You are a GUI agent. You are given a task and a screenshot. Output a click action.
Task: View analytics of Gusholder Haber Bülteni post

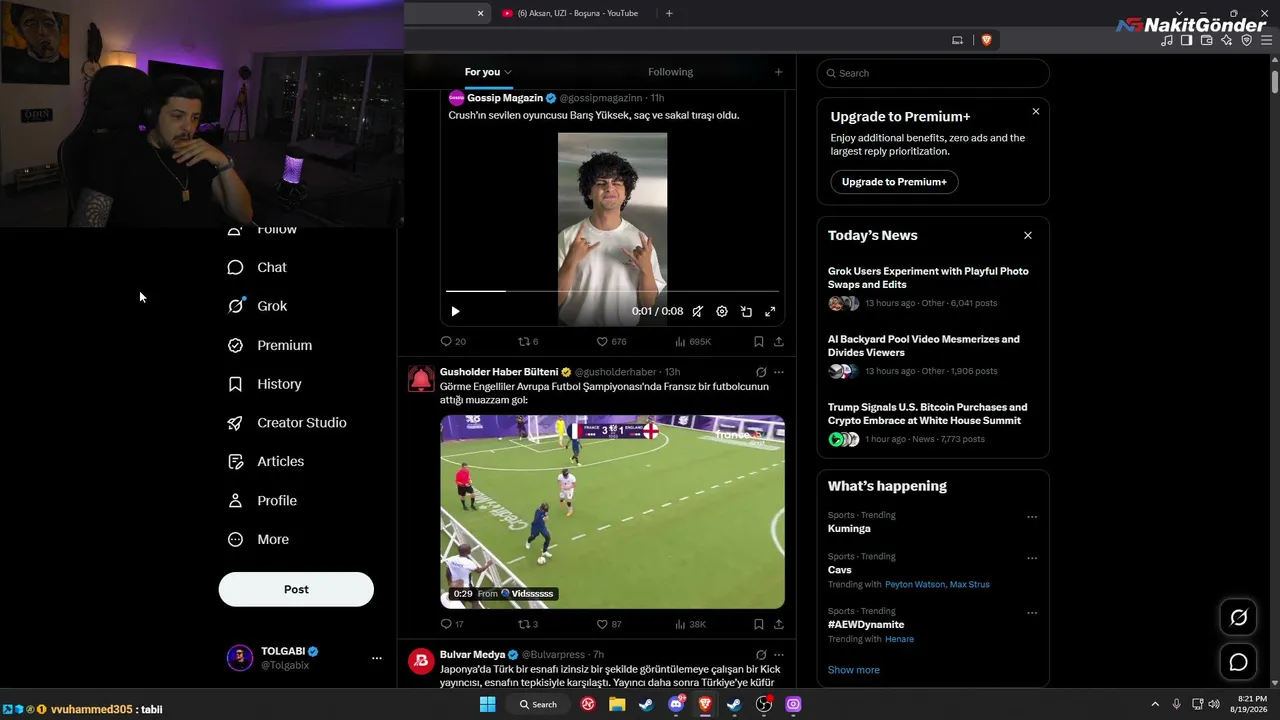pyautogui.click(x=691, y=624)
